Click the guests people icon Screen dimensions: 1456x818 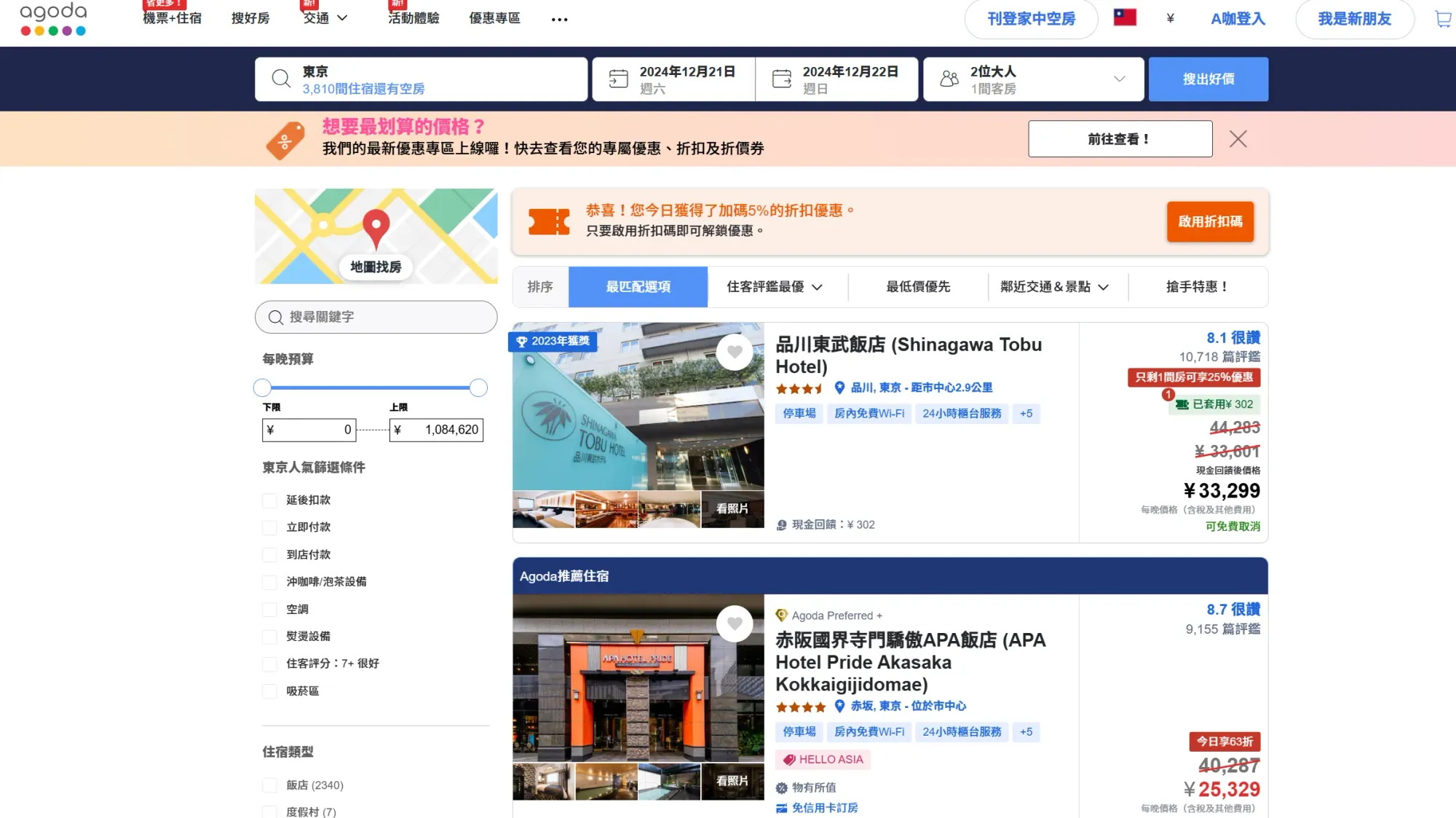949,79
